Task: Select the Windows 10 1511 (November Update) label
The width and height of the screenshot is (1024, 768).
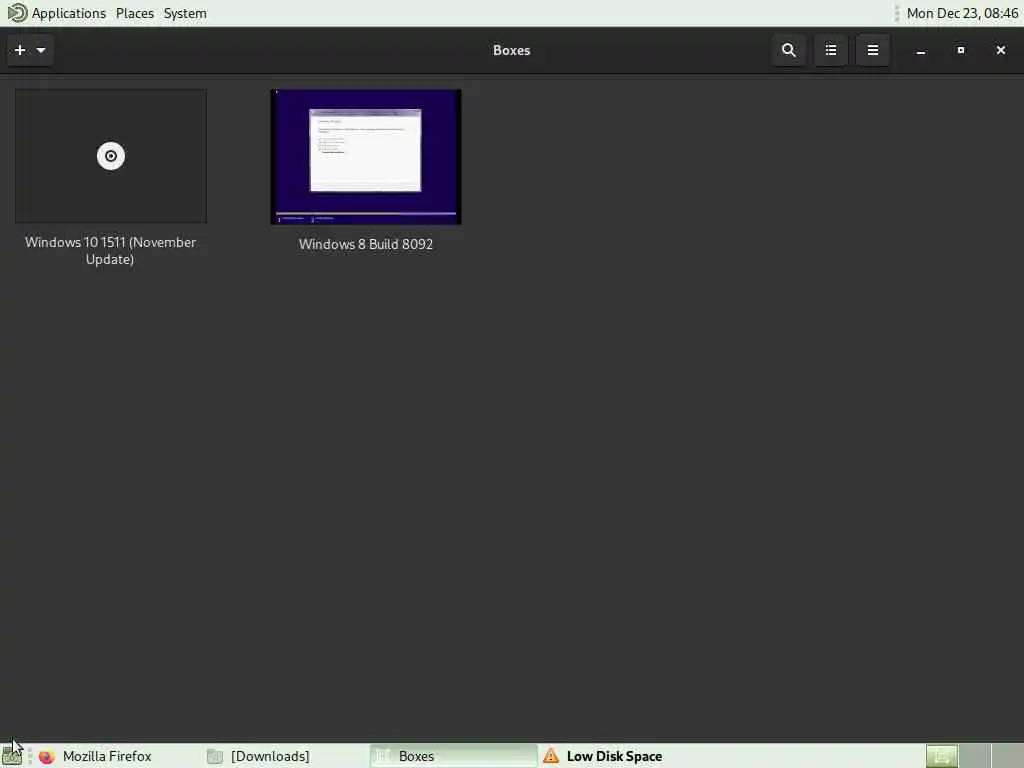Action: coord(110,251)
